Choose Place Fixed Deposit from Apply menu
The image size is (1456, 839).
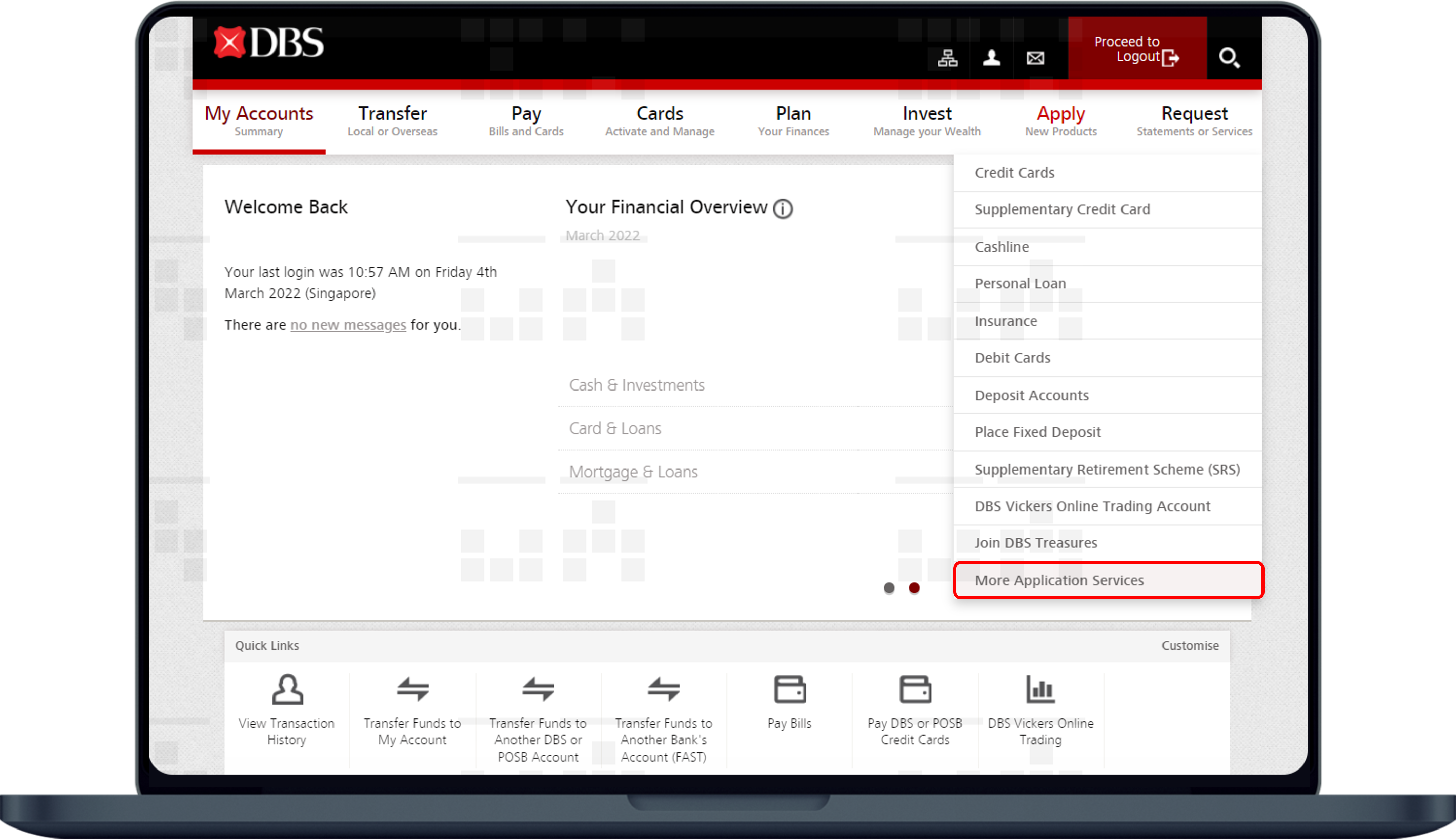[x=1037, y=432]
